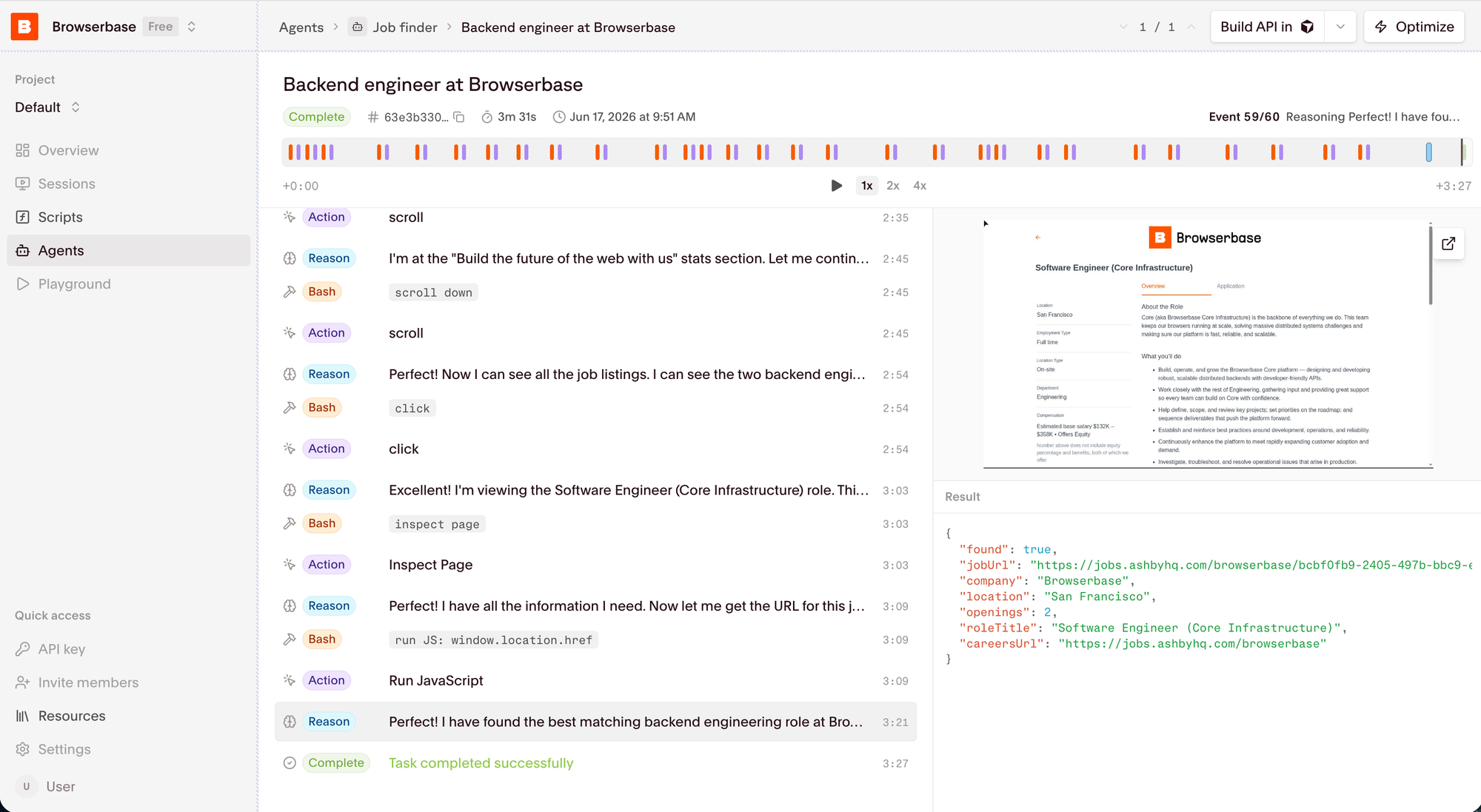Screen dimensions: 1481x812
Task: Select the Inspect Page Action row
Action: [595, 565]
